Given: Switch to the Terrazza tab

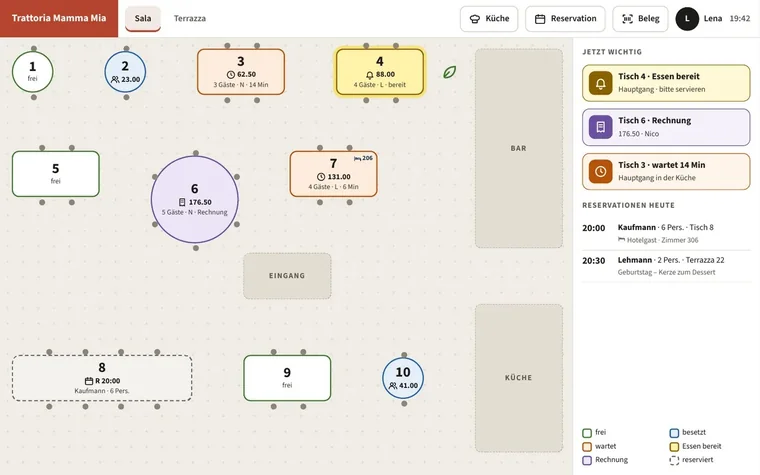Looking at the screenshot, I should [x=190, y=18].
